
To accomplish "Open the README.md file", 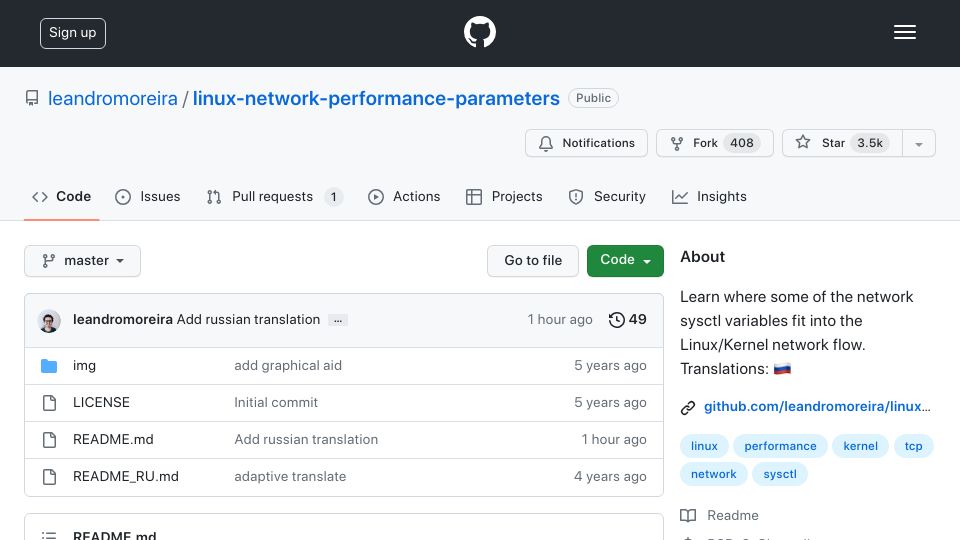I will pyautogui.click(x=113, y=440).
